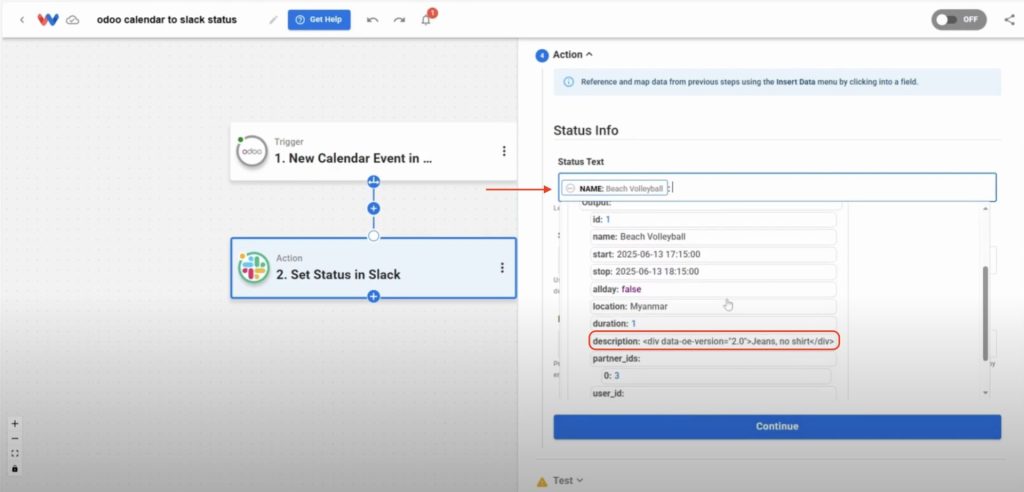The height and width of the screenshot is (492, 1024).
Task: Select the start: 2025-06-13 17:15:00 item
Action: click(x=713, y=254)
